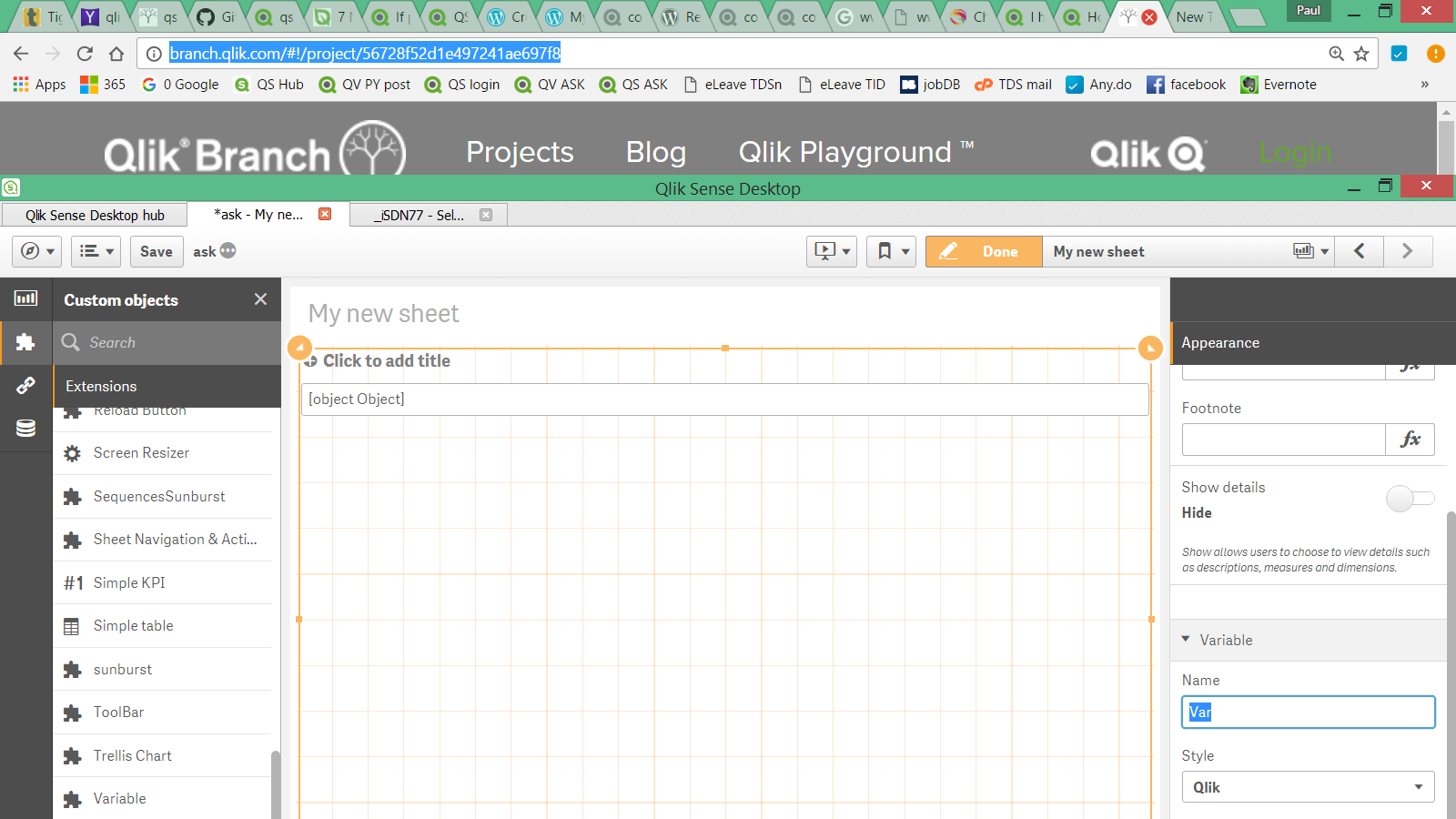Click the Qlik Branch logo
Viewport: 1456px width, 819px height.
click(255, 149)
